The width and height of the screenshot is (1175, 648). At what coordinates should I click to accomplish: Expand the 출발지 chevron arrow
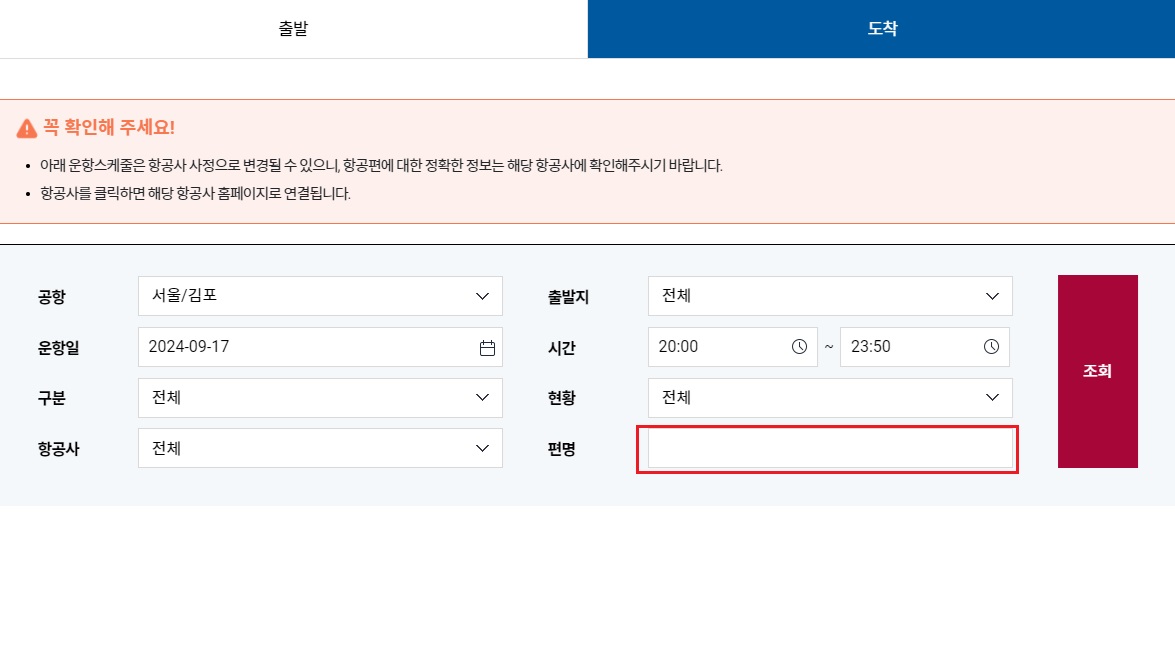point(992,295)
